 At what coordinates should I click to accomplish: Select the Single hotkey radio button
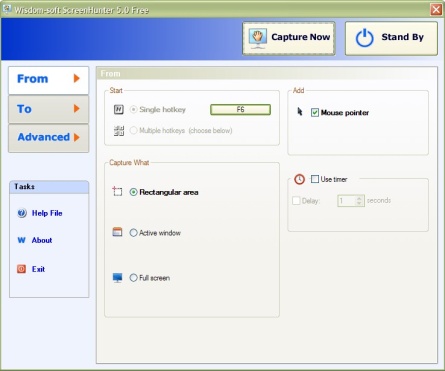pos(133,109)
